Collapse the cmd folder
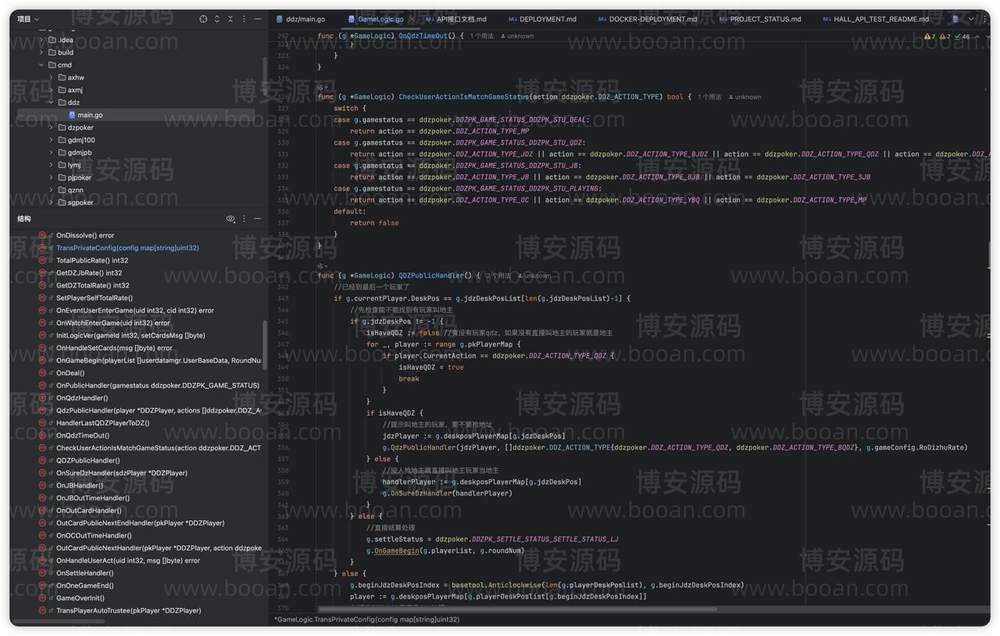The image size is (1000, 636). (x=40, y=64)
